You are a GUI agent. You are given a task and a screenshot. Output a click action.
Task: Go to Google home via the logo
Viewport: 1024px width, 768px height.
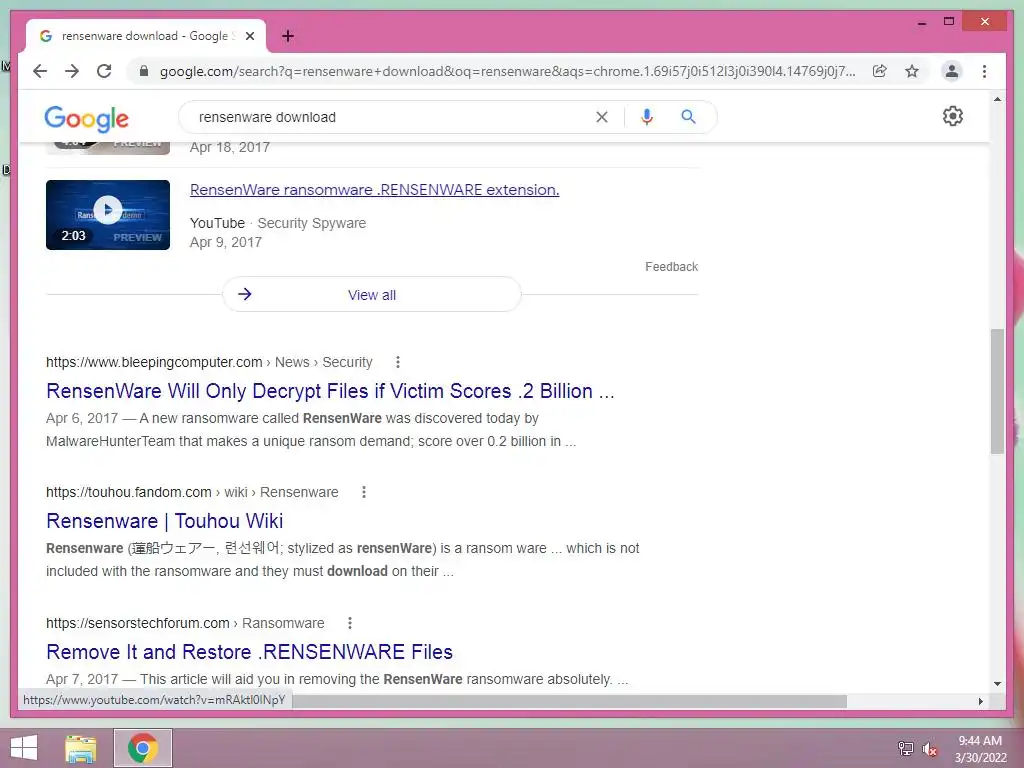tap(86, 118)
